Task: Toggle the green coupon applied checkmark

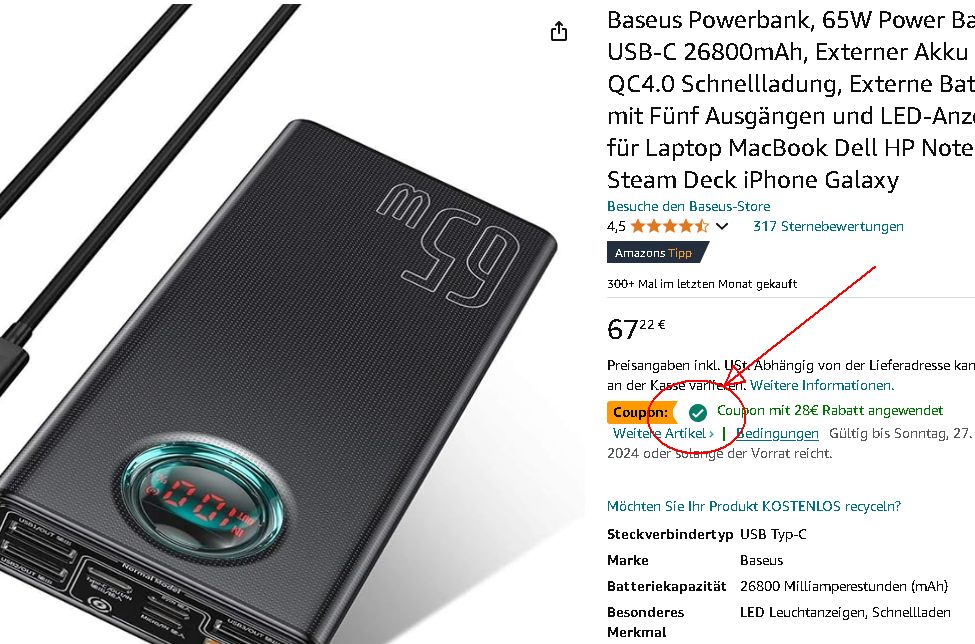Action: coord(698,412)
